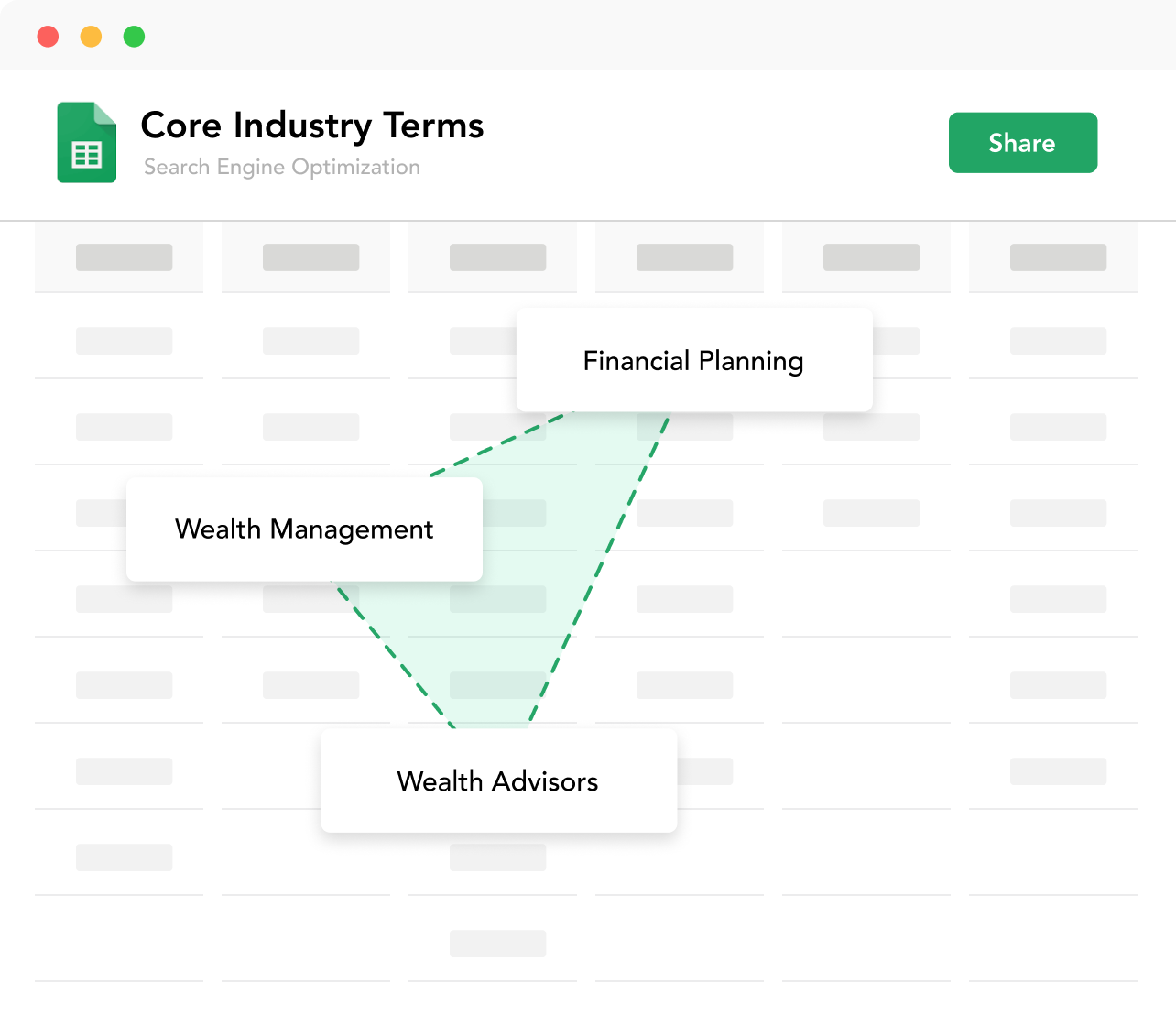The height and width of the screenshot is (1015, 1176).
Task: Select the Wealth Advisors card
Action: click(x=499, y=780)
